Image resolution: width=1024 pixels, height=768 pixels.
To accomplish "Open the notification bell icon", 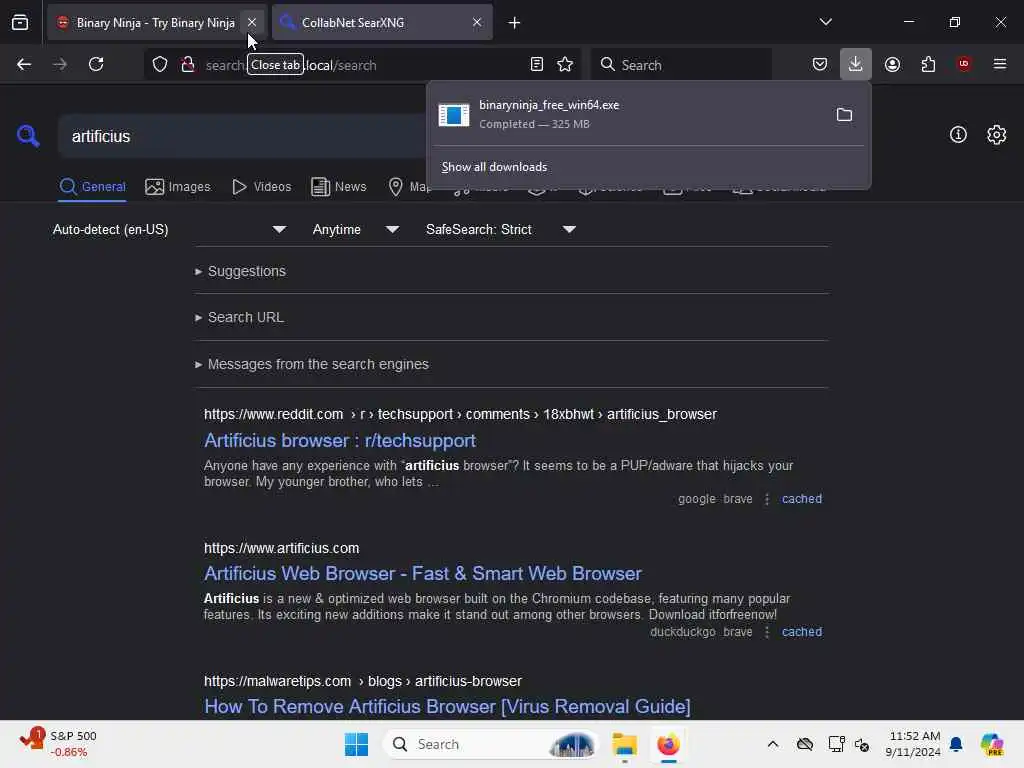I will tap(956, 744).
